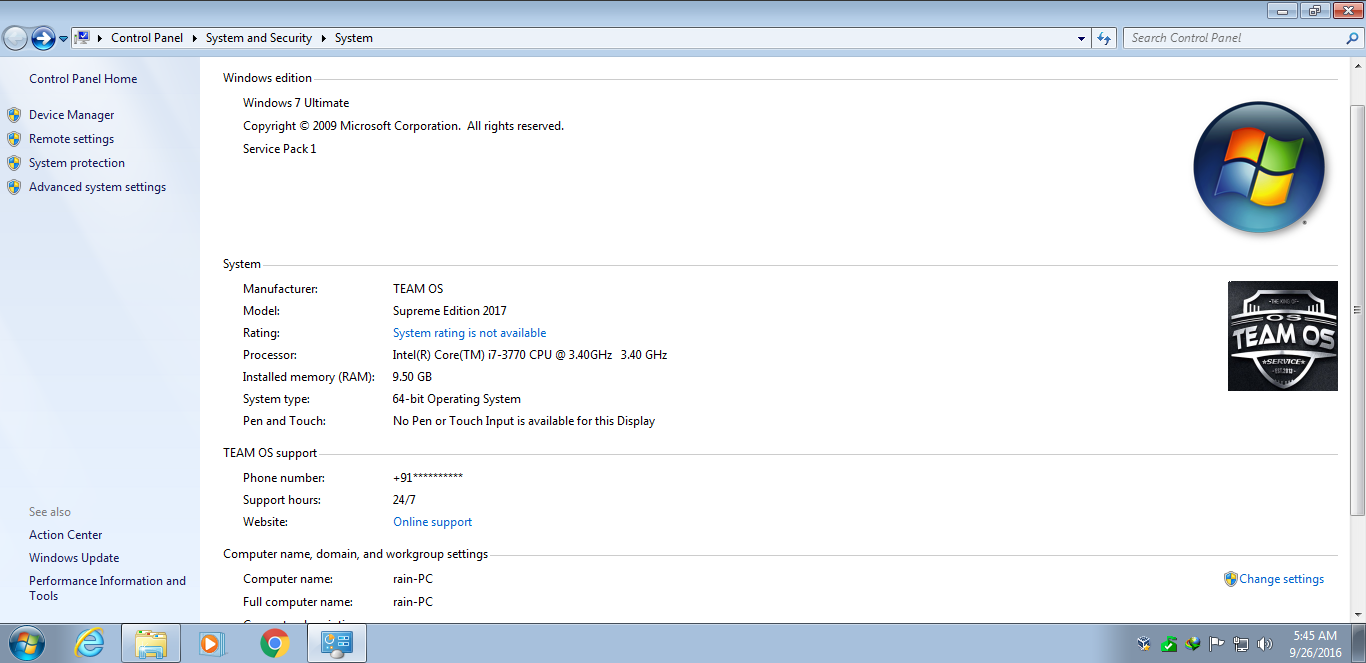Navigate to Control Panel breadcrumb
The width and height of the screenshot is (1366, 663).
[x=147, y=38]
